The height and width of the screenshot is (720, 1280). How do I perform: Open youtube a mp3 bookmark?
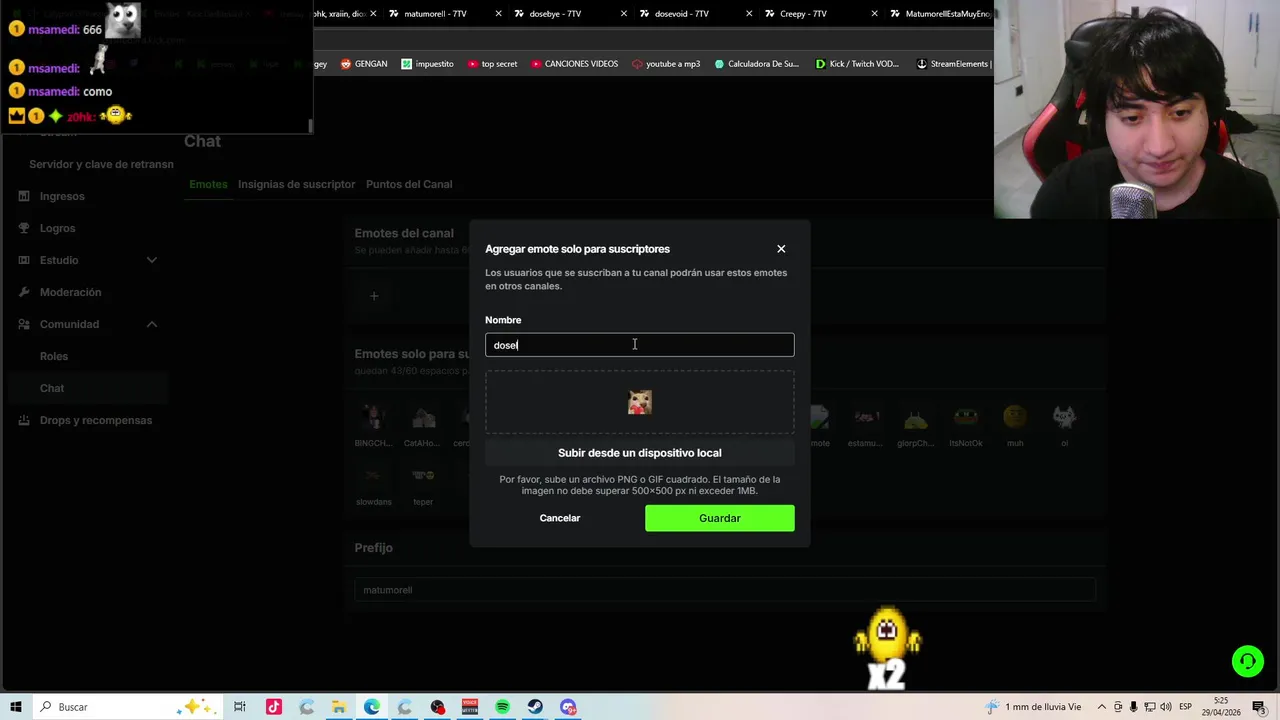tap(666, 64)
